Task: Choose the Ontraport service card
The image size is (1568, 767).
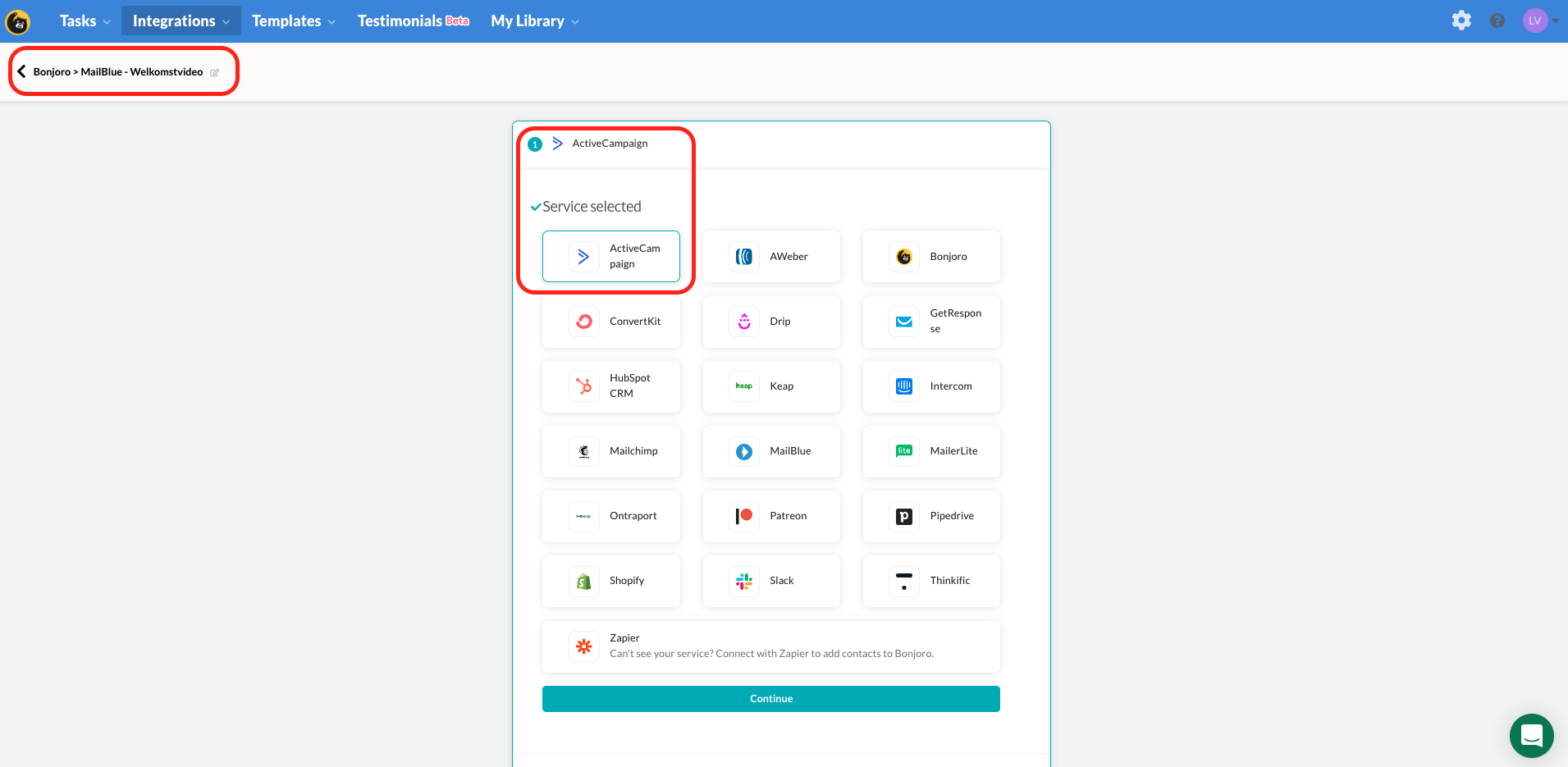Action: point(611,515)
